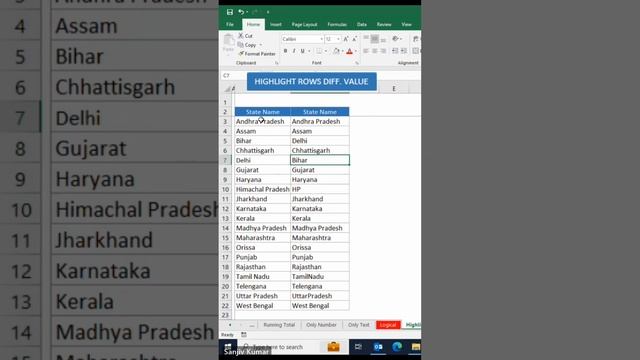Click the macro record icon in status bar
Screen dimensions: 640x360
click(244, 335)
